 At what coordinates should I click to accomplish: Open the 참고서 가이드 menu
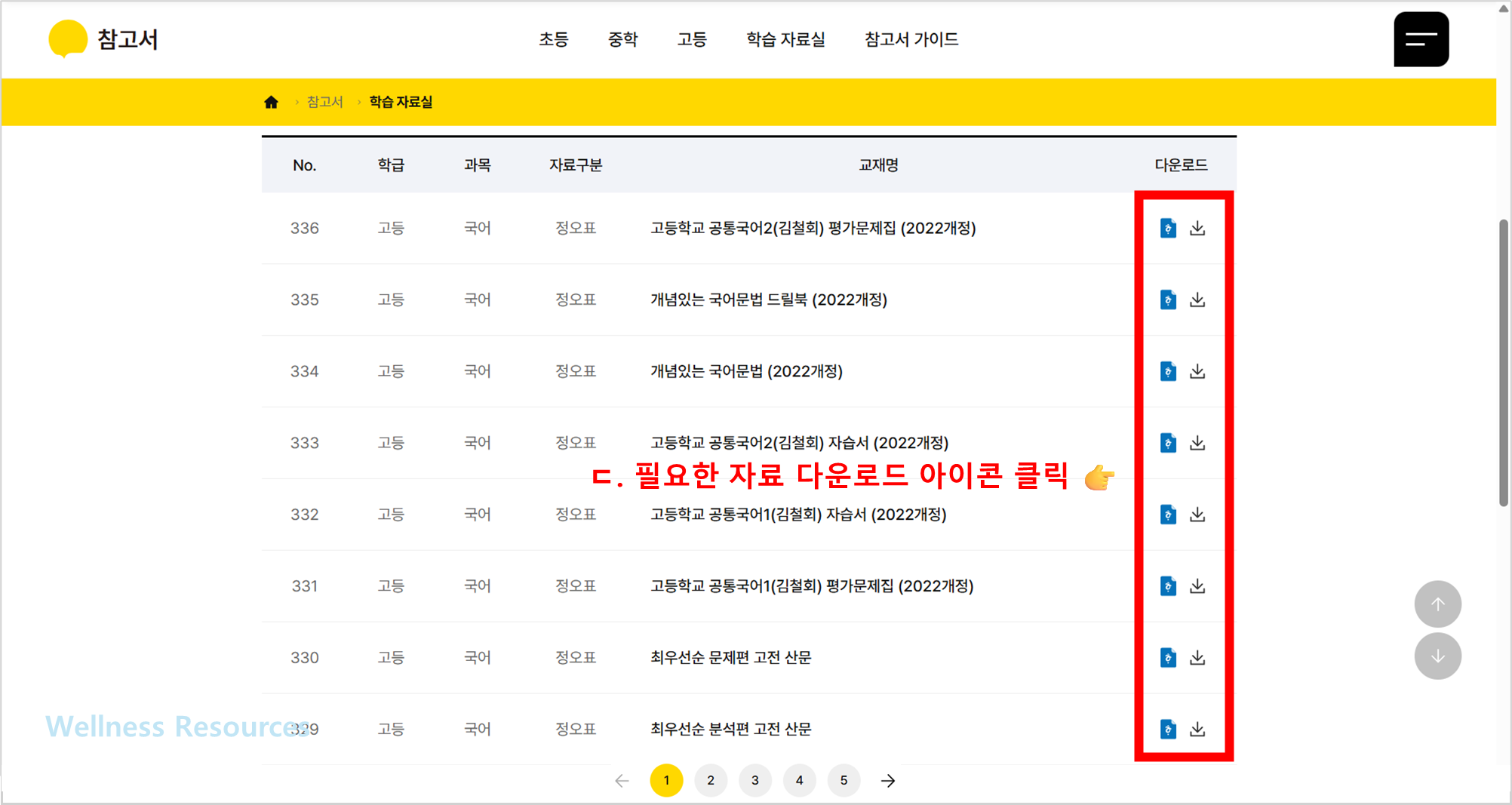911,39
